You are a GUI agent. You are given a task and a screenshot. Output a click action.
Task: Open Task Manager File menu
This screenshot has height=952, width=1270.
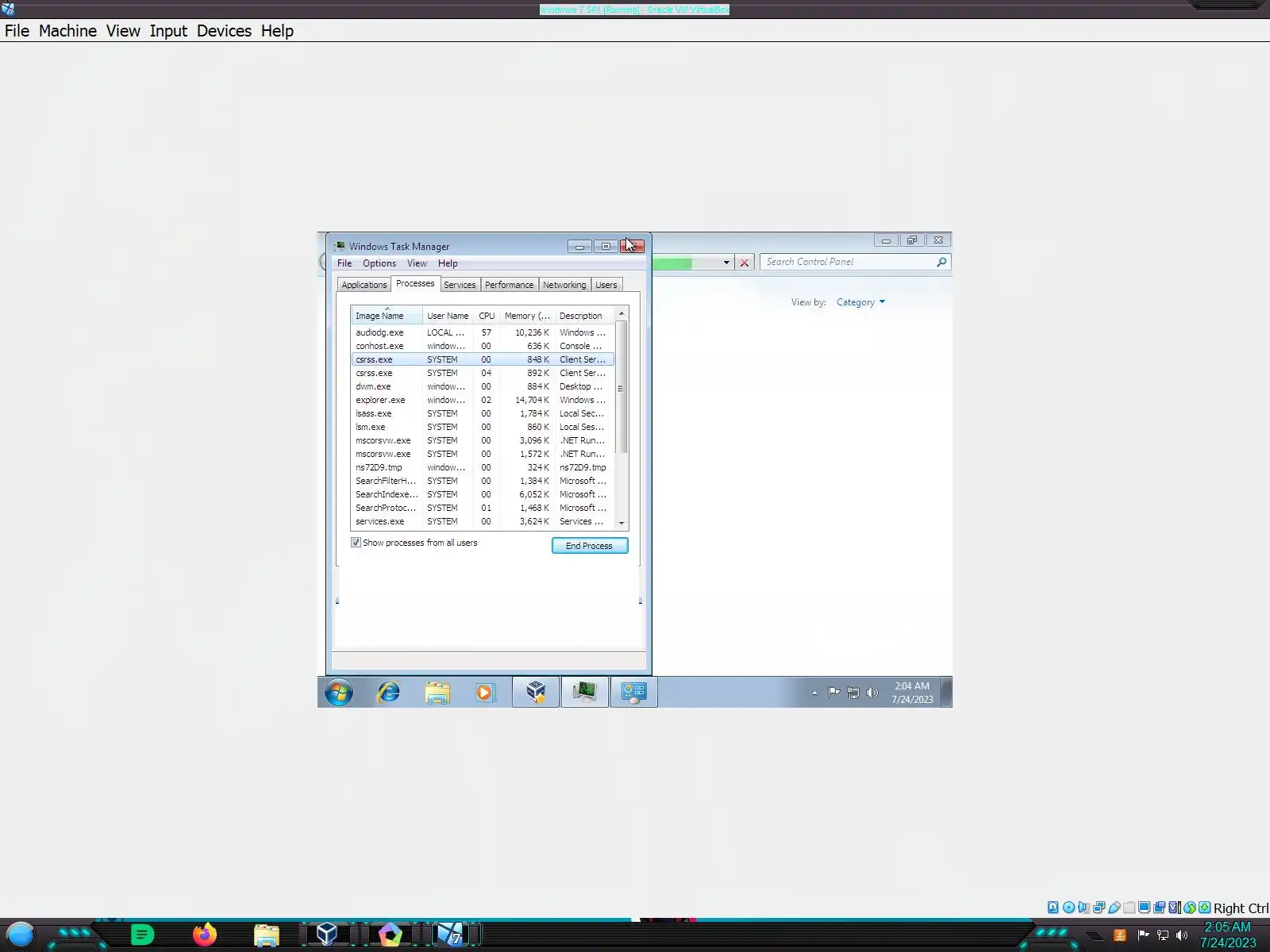click(x=344, y=263)
